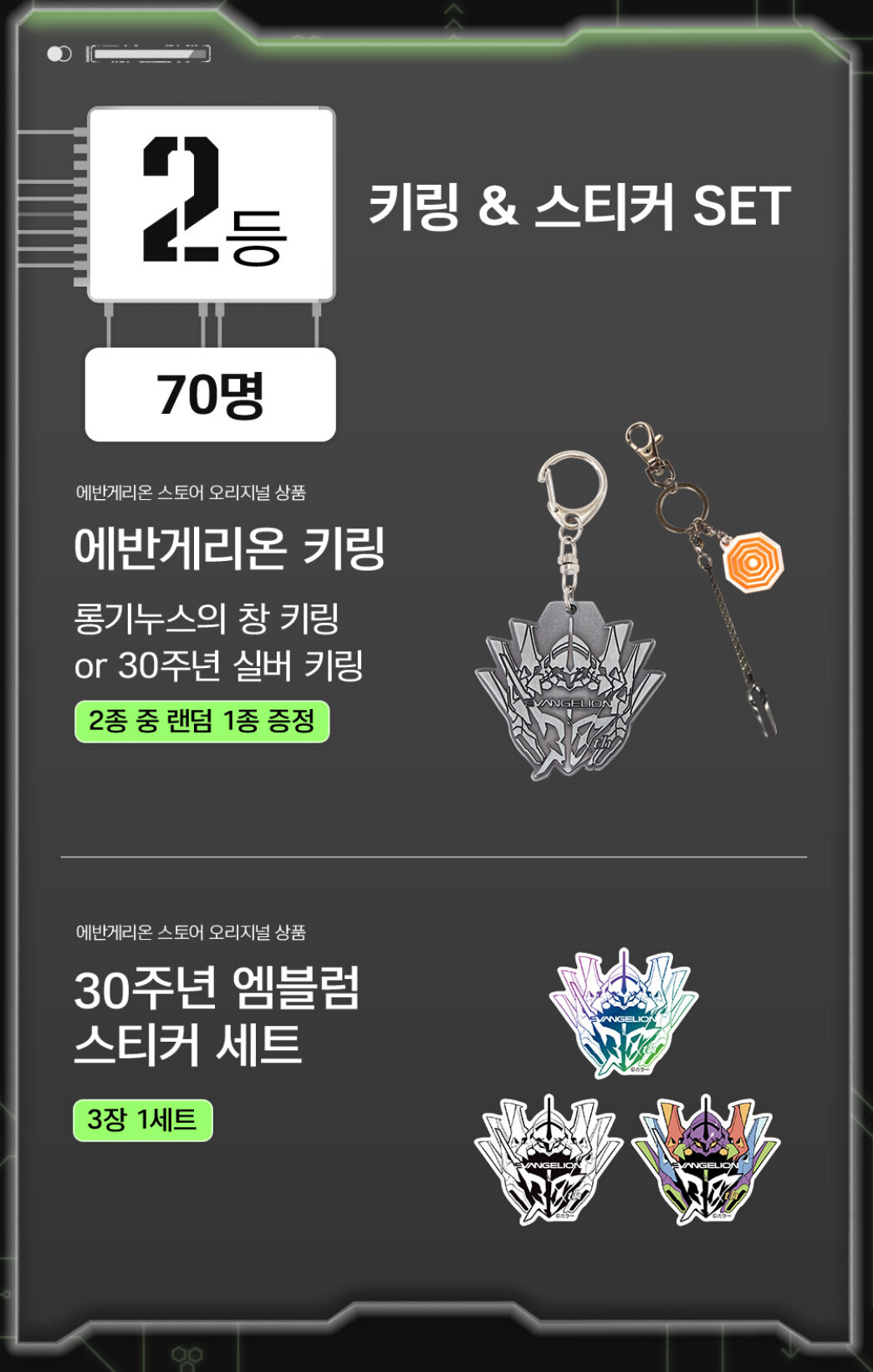The width and height of the screenshot is (873, 1372).
Task: Click the hexagon cluster icon at bottom left
Action: coord(187,1355)
